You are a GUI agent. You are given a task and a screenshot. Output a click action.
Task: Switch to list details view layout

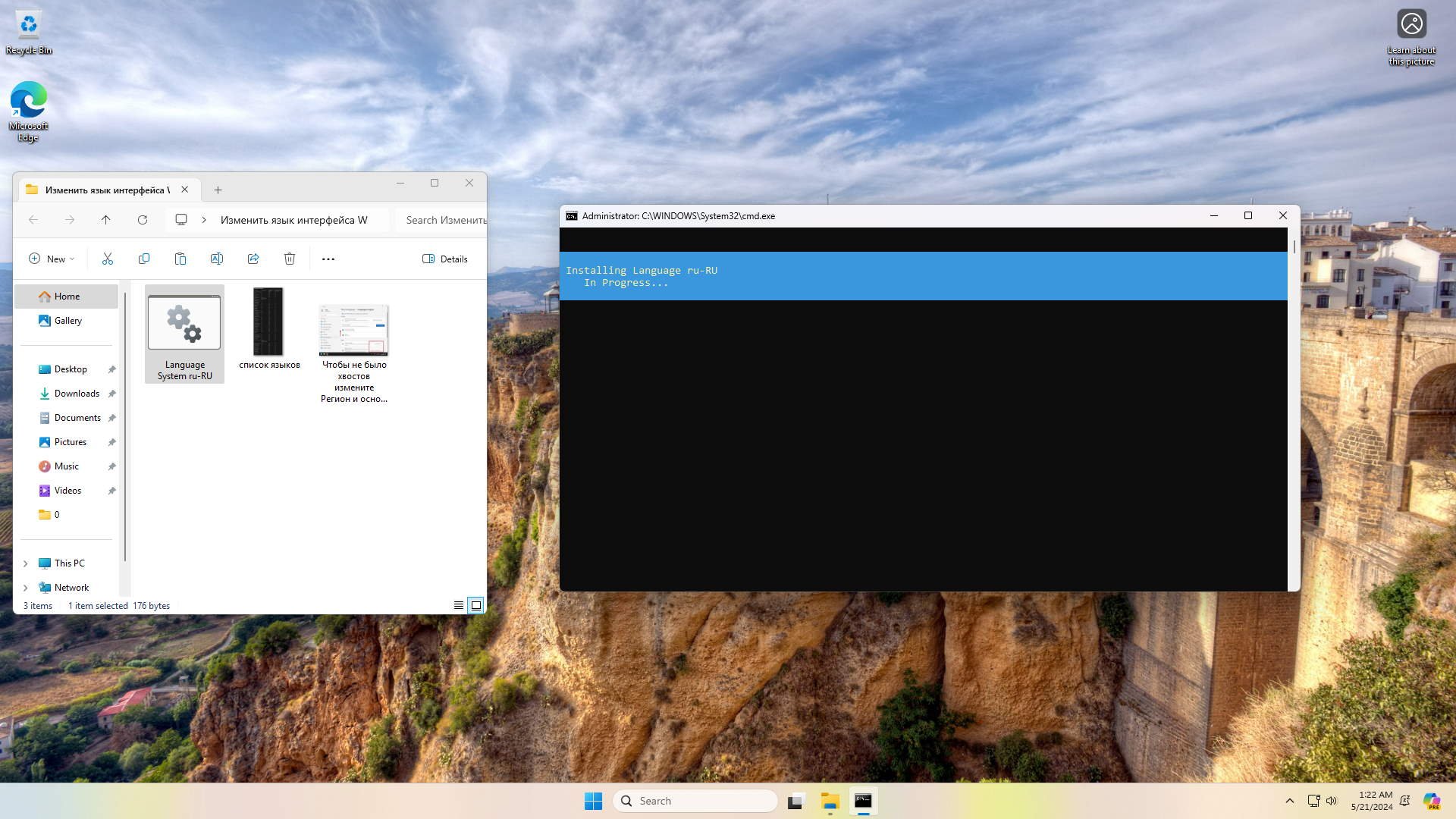458,605
